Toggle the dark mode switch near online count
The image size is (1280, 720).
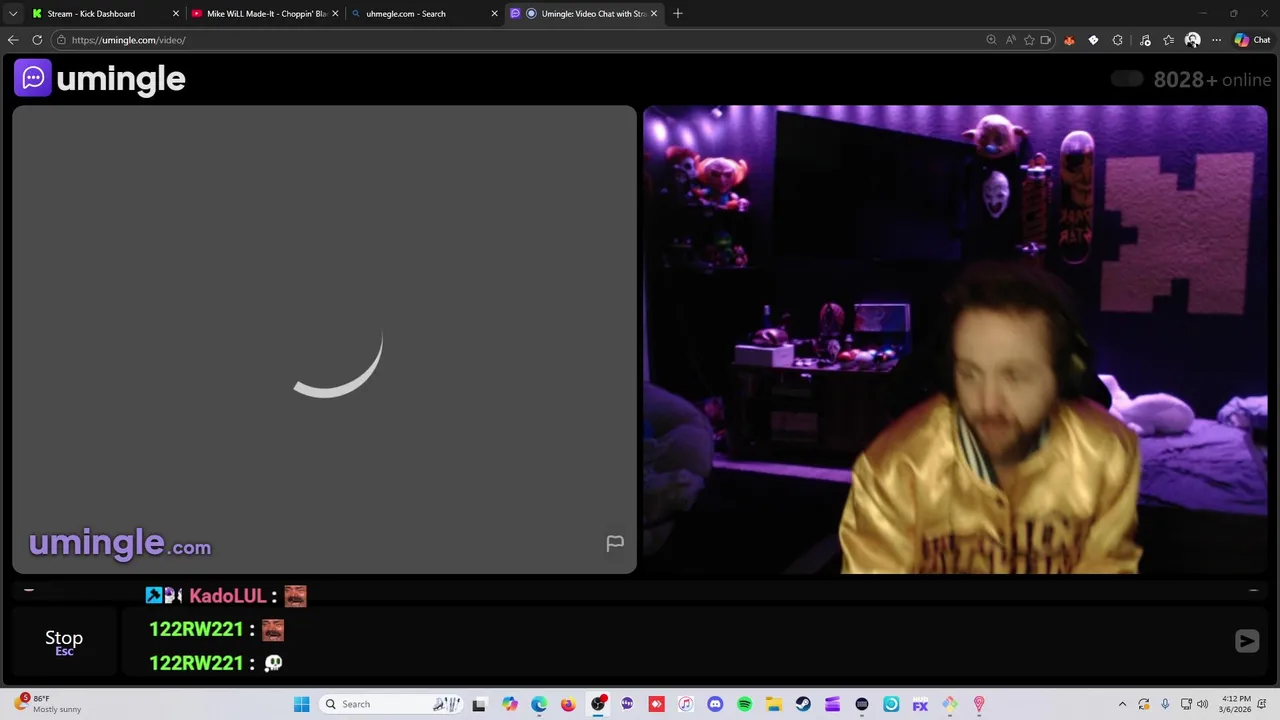click(x=1127, y=79)
